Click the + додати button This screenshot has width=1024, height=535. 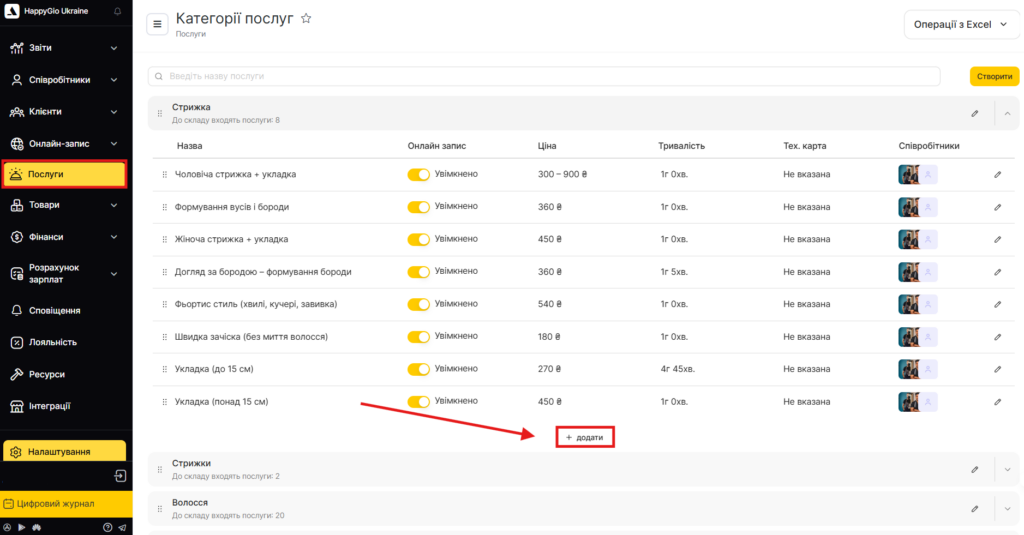[x=585, y=437]
